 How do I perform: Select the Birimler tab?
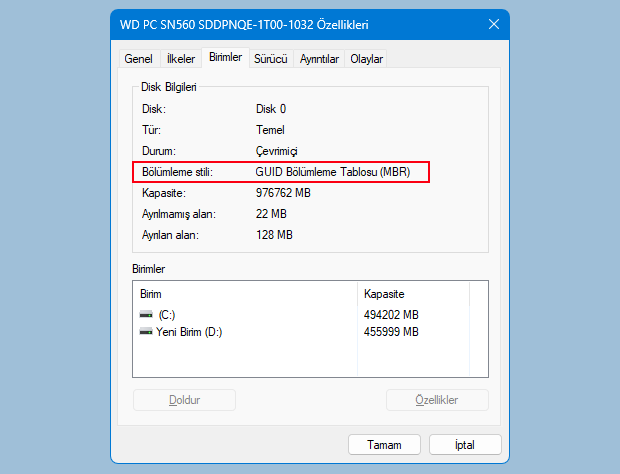point(225,57)
